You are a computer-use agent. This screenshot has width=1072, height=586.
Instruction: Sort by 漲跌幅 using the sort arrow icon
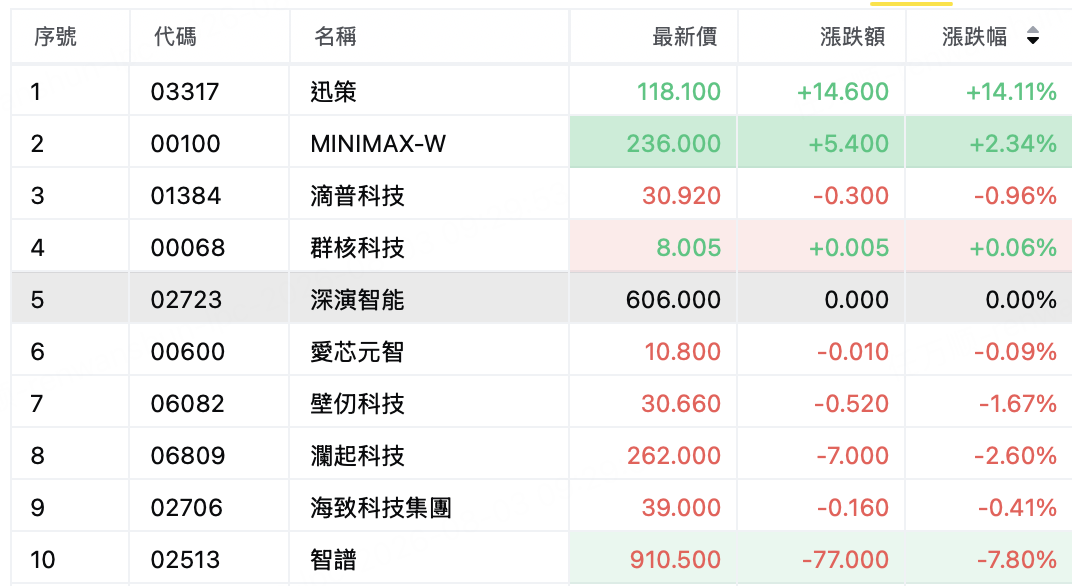pyautogui.click(x=1032, y=36)
